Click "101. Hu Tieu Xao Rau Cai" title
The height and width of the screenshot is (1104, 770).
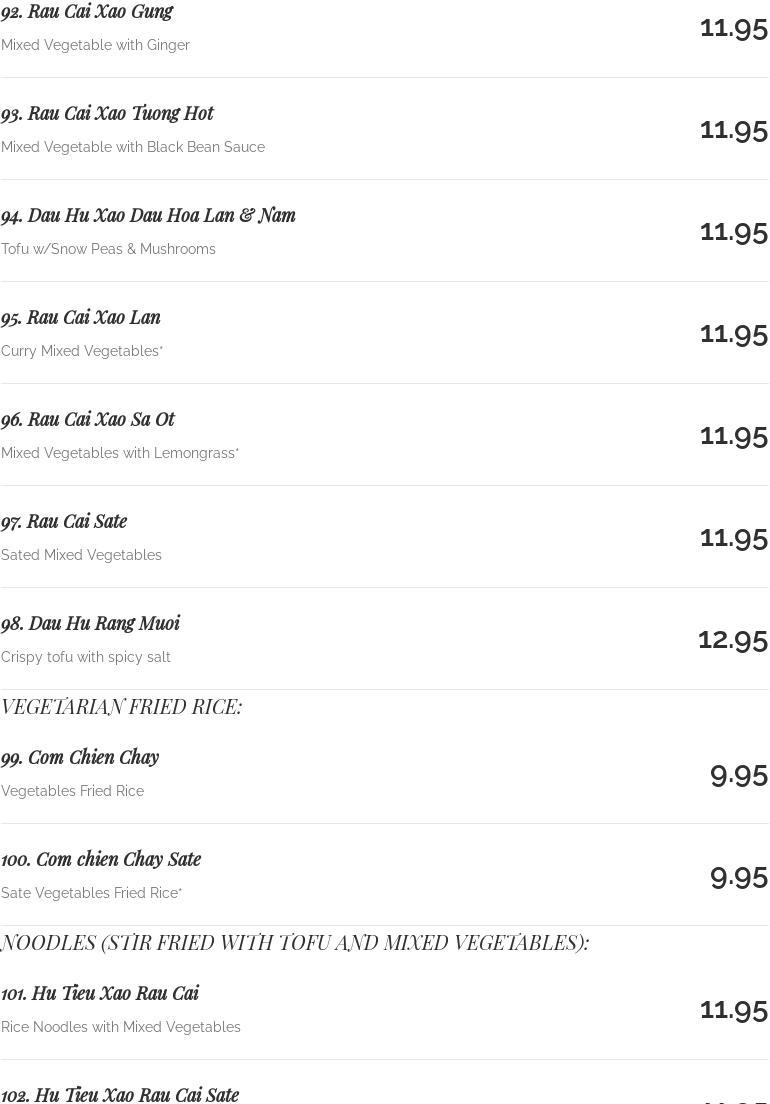point(100,993)
